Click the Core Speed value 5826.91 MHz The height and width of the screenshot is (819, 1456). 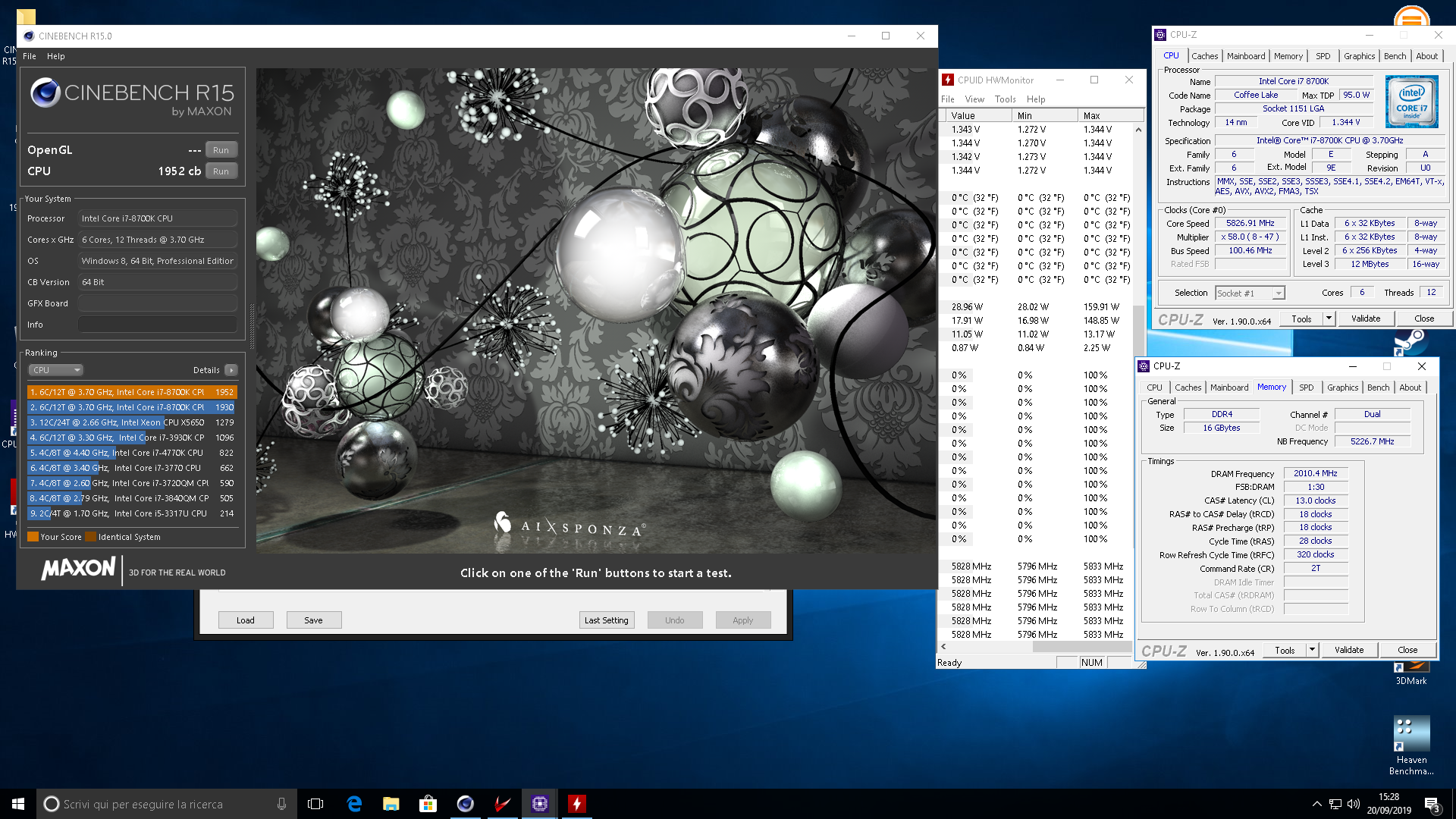(1250, 223)
